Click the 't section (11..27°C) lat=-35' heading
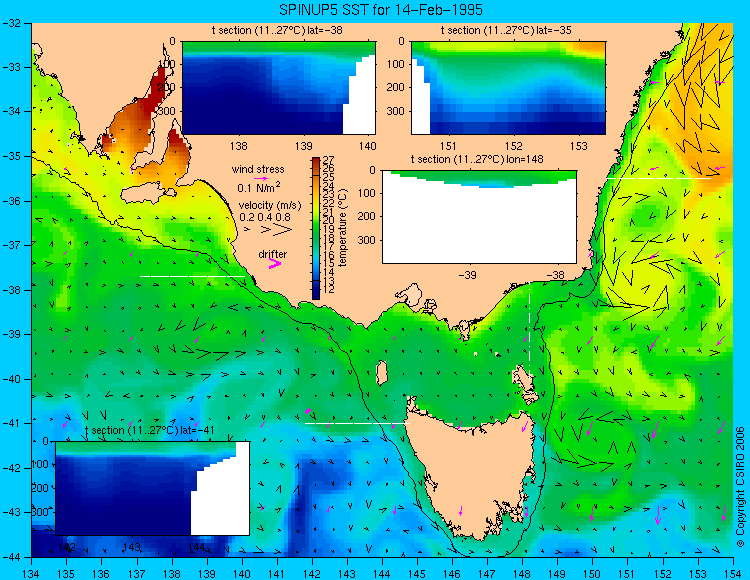Viewport: 750px width, 580px height. 506,31
